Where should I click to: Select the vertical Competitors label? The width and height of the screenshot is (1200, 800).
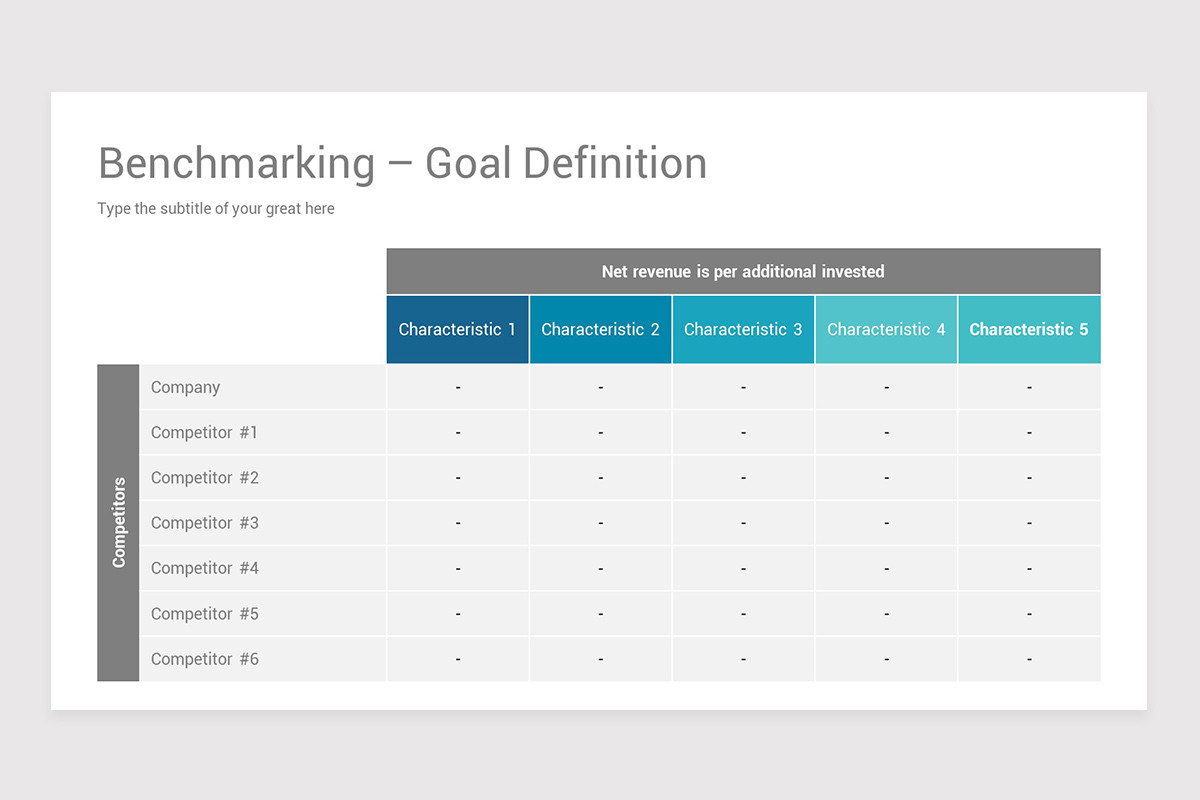pos(118,523)
